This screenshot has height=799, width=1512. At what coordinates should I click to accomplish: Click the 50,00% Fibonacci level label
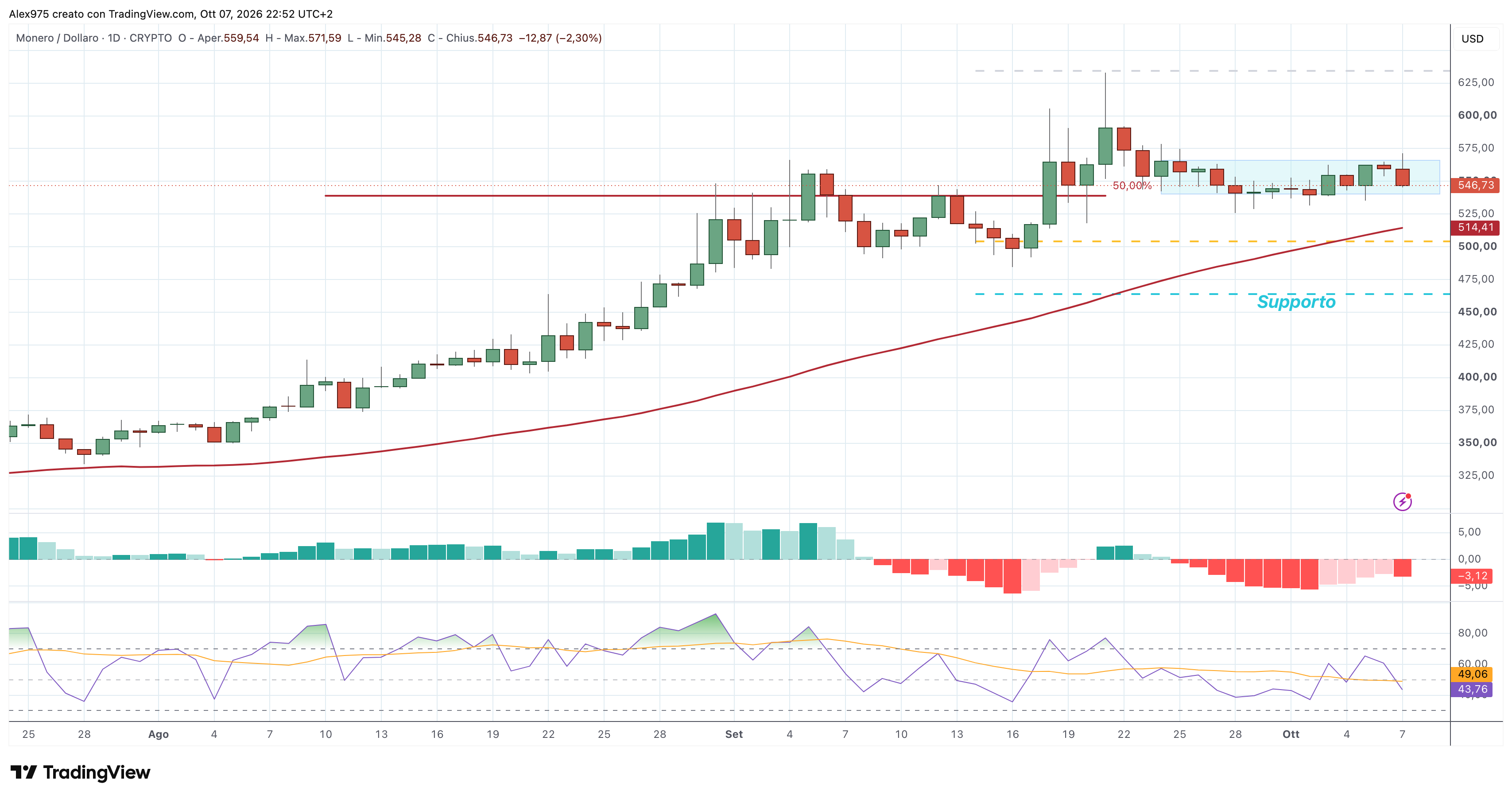pyautogui.click(x=1132, y=186)
